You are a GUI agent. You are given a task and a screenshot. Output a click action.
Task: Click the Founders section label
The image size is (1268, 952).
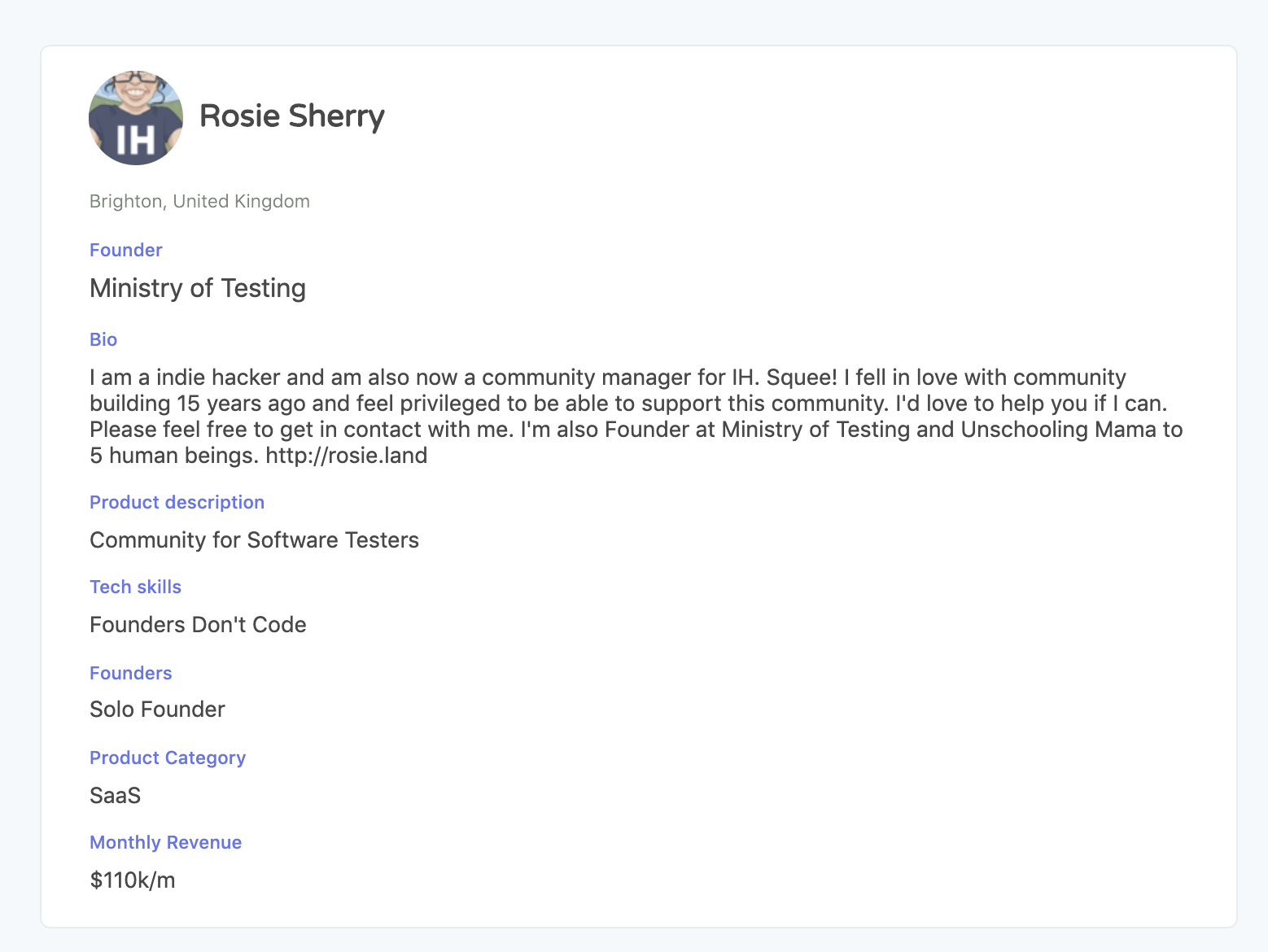pyautogui.click(x=130, y=673)
